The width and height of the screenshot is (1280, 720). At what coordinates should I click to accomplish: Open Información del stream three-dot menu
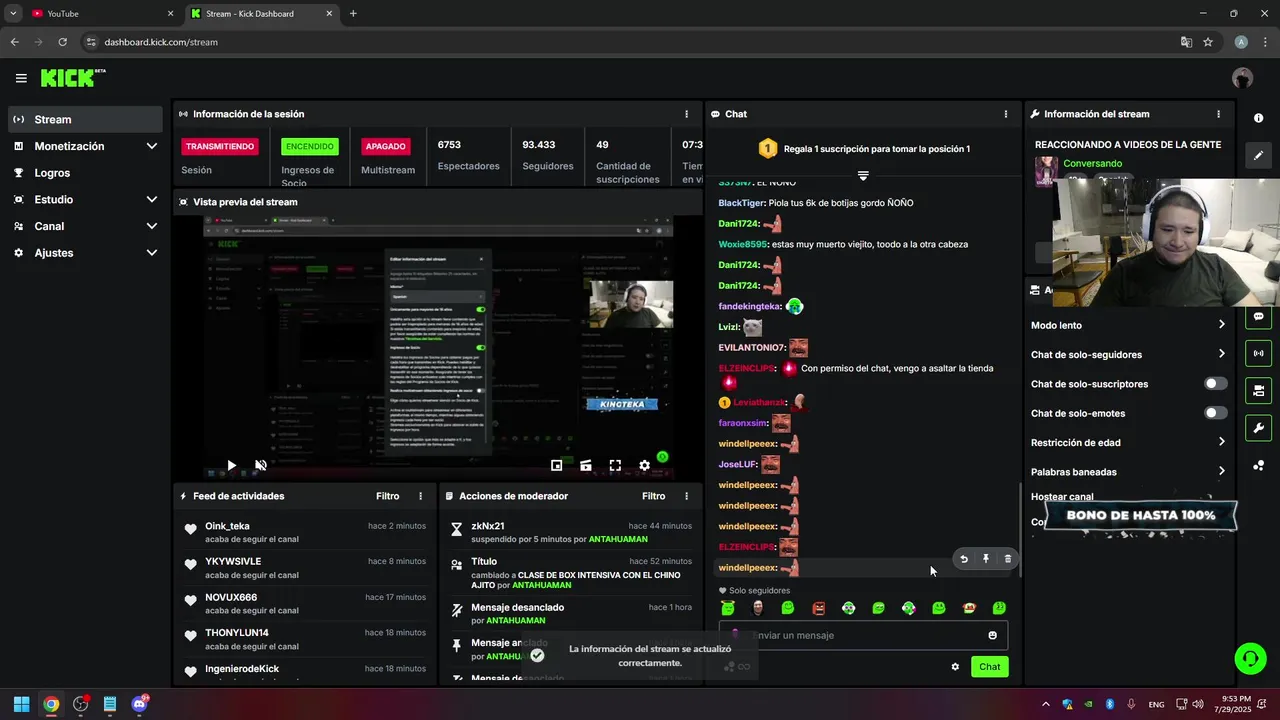click(1218, 114)
